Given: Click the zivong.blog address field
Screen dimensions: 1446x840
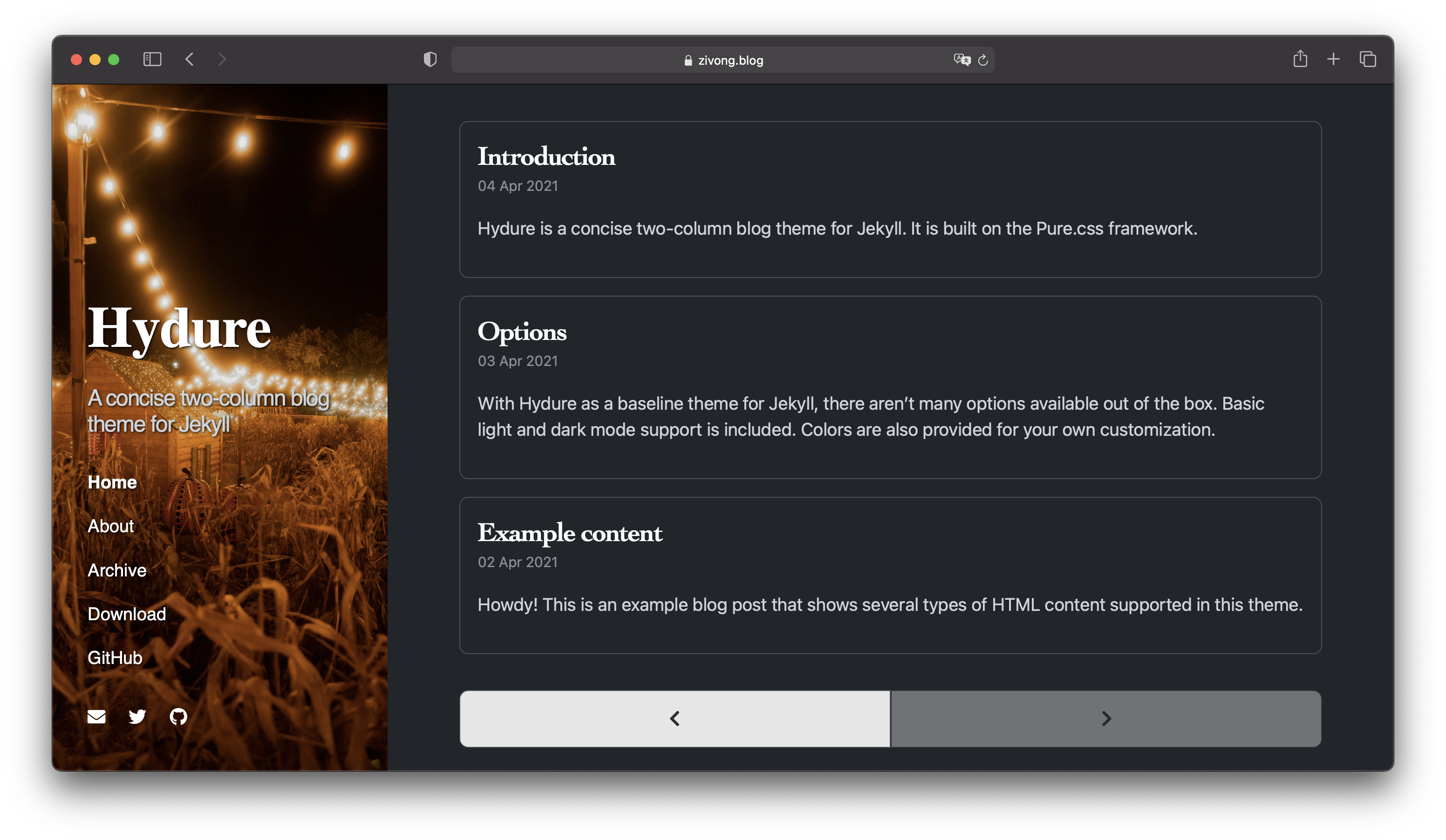Looking at the screenshot, I should 723,60.
